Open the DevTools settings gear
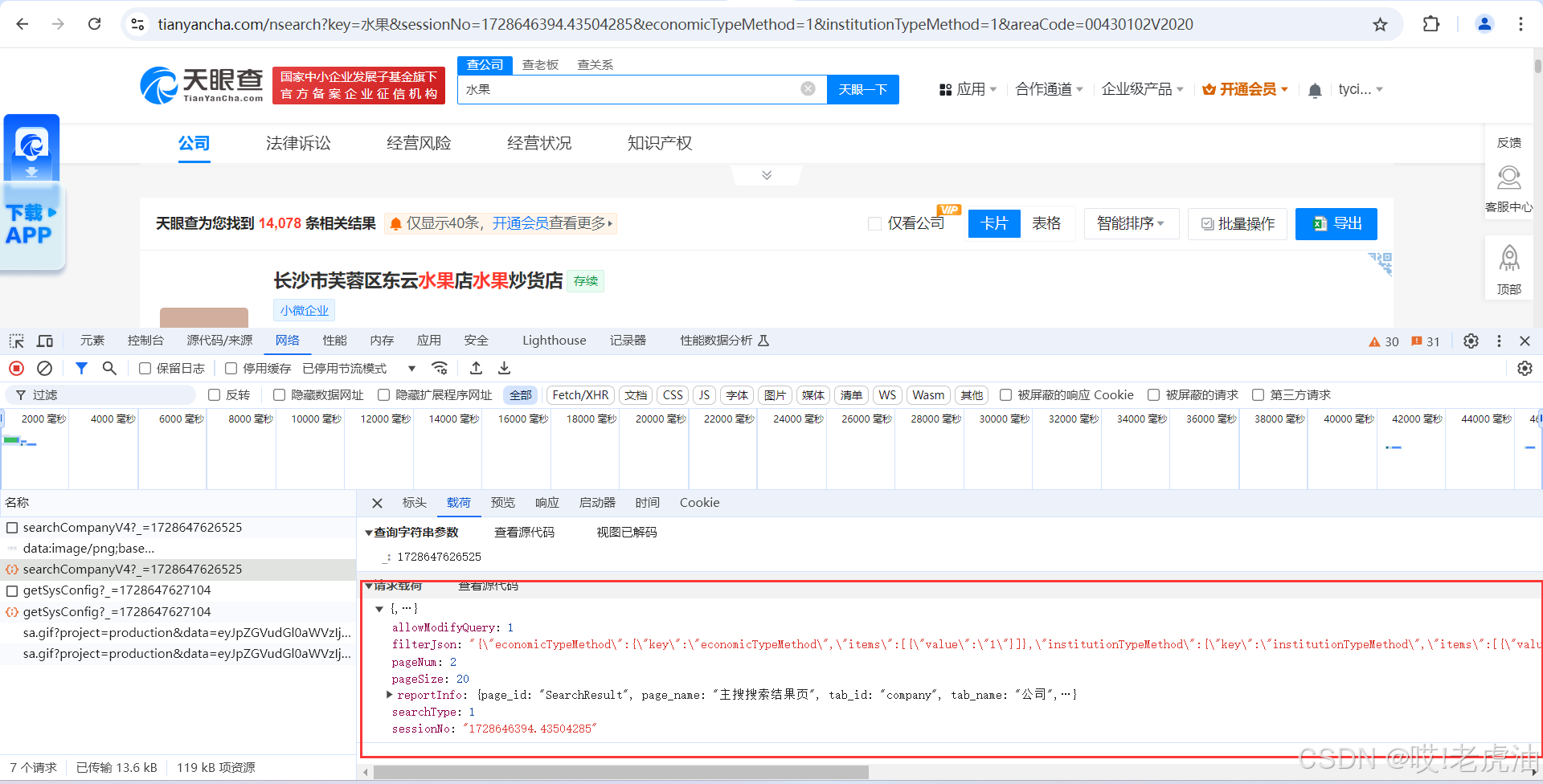This screenshot has height=784, width=1543. [1471, 341]
